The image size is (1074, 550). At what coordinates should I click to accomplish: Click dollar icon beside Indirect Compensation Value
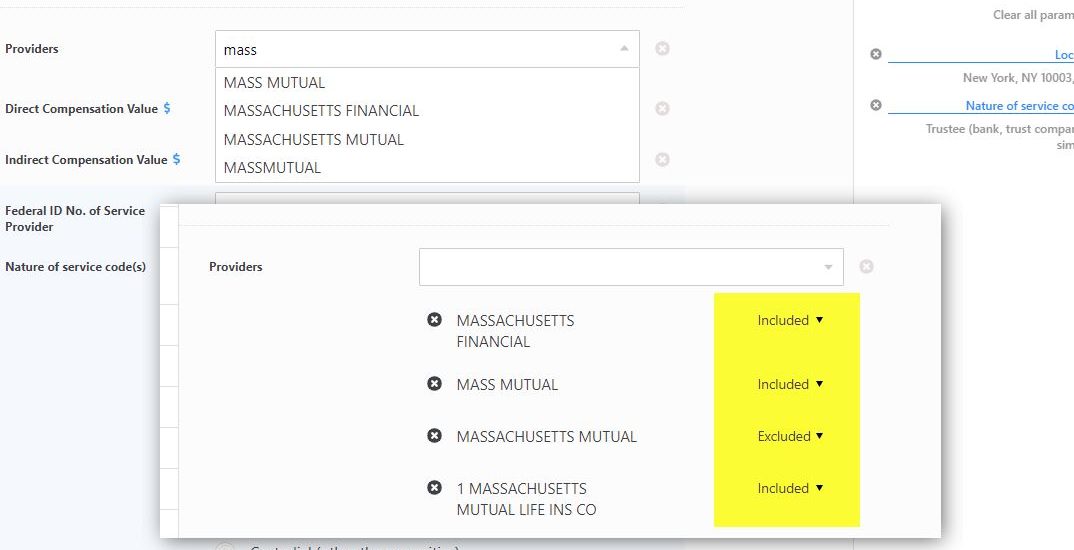(x=176, y=159)
